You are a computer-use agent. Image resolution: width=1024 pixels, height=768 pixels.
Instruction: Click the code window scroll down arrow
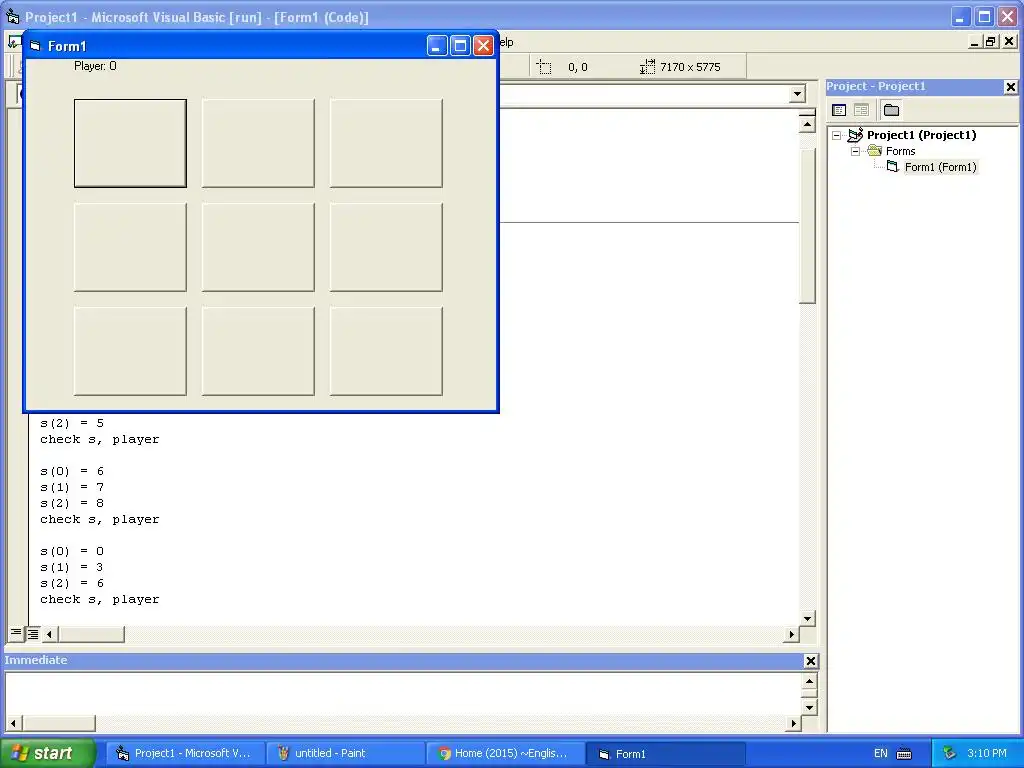point(807,618)
